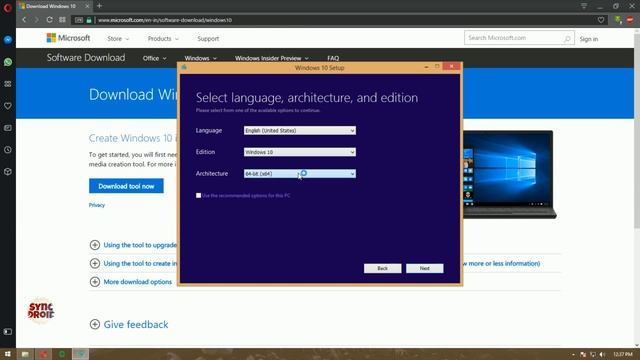
Task: Expand the Store menu
Action: tap(118, 38)
